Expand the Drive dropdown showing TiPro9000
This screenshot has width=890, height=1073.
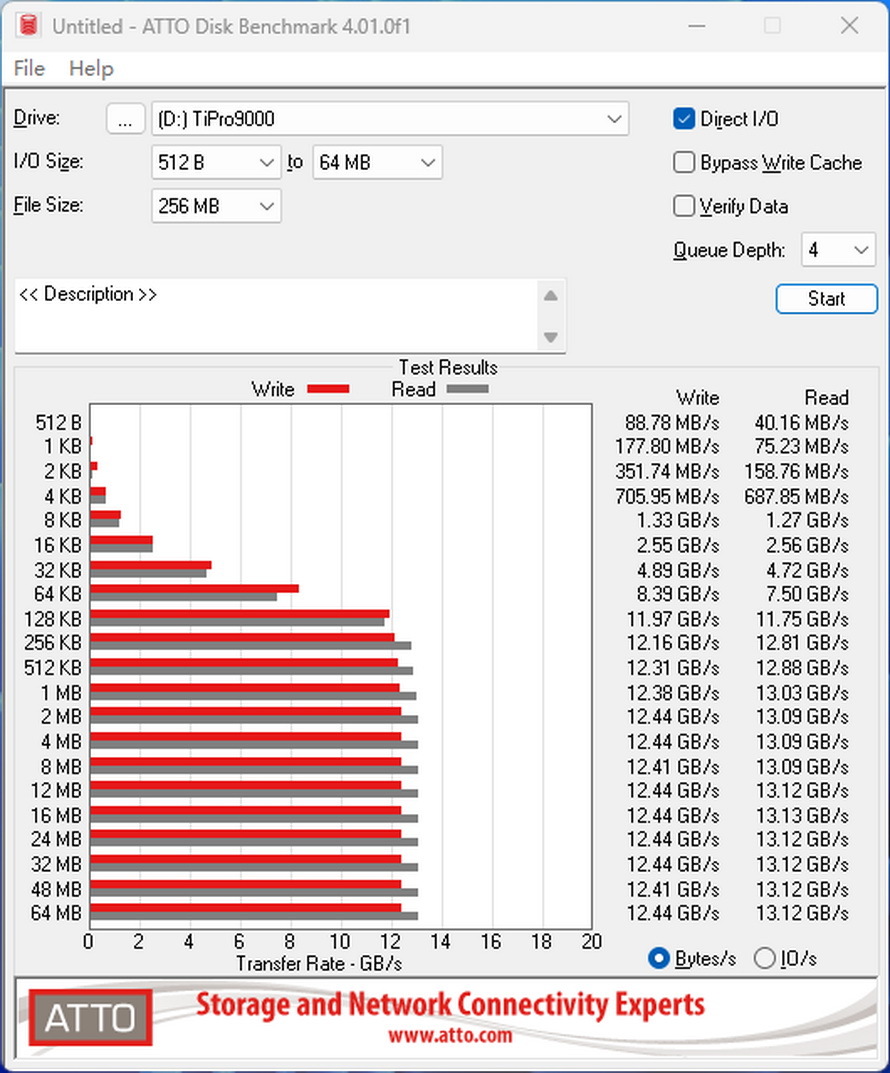point(390,119)
